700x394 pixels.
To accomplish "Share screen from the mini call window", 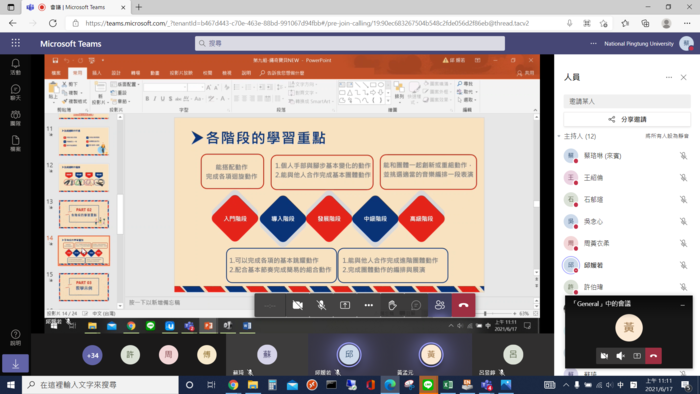I will [x=637, y=356].
